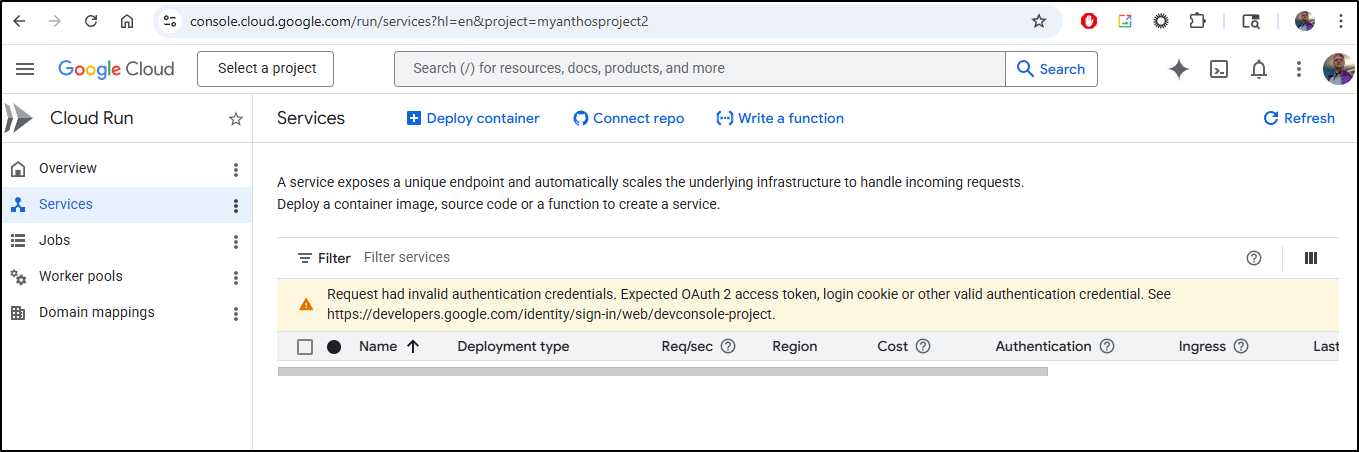Viewport: 1359px width, 452px height.
Task: Click the Authentication column help icon
Action: (1107, 346)
